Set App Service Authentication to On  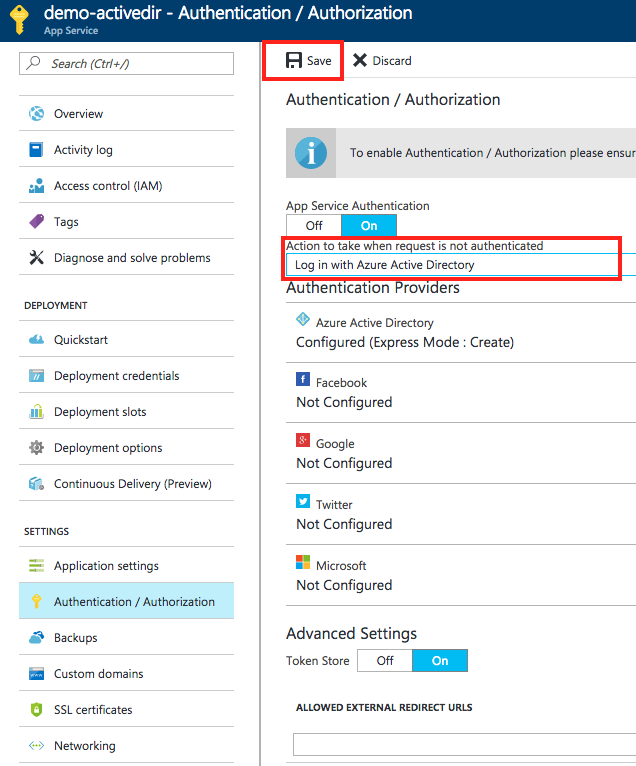click(369, 226)
